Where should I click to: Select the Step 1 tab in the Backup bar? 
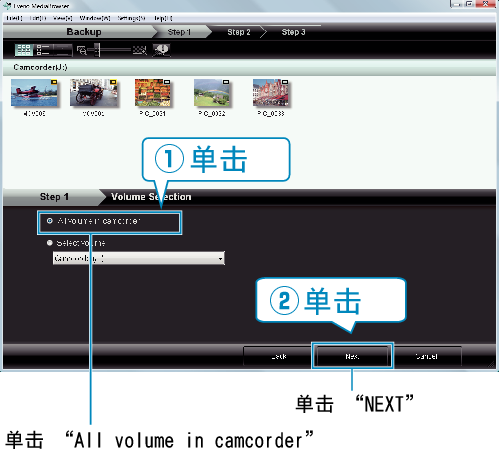tap(179, 32)
